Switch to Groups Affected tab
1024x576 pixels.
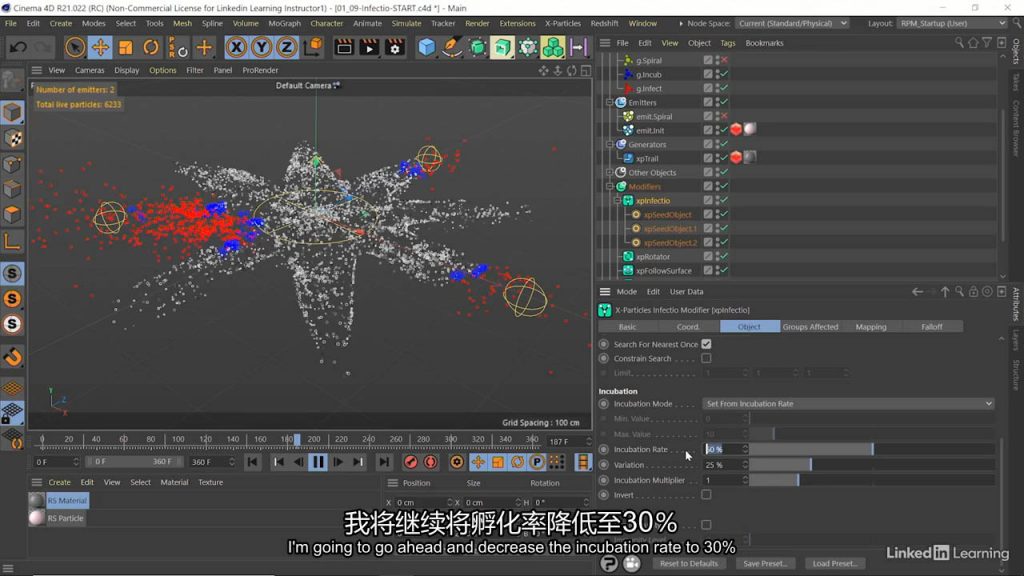810,327
